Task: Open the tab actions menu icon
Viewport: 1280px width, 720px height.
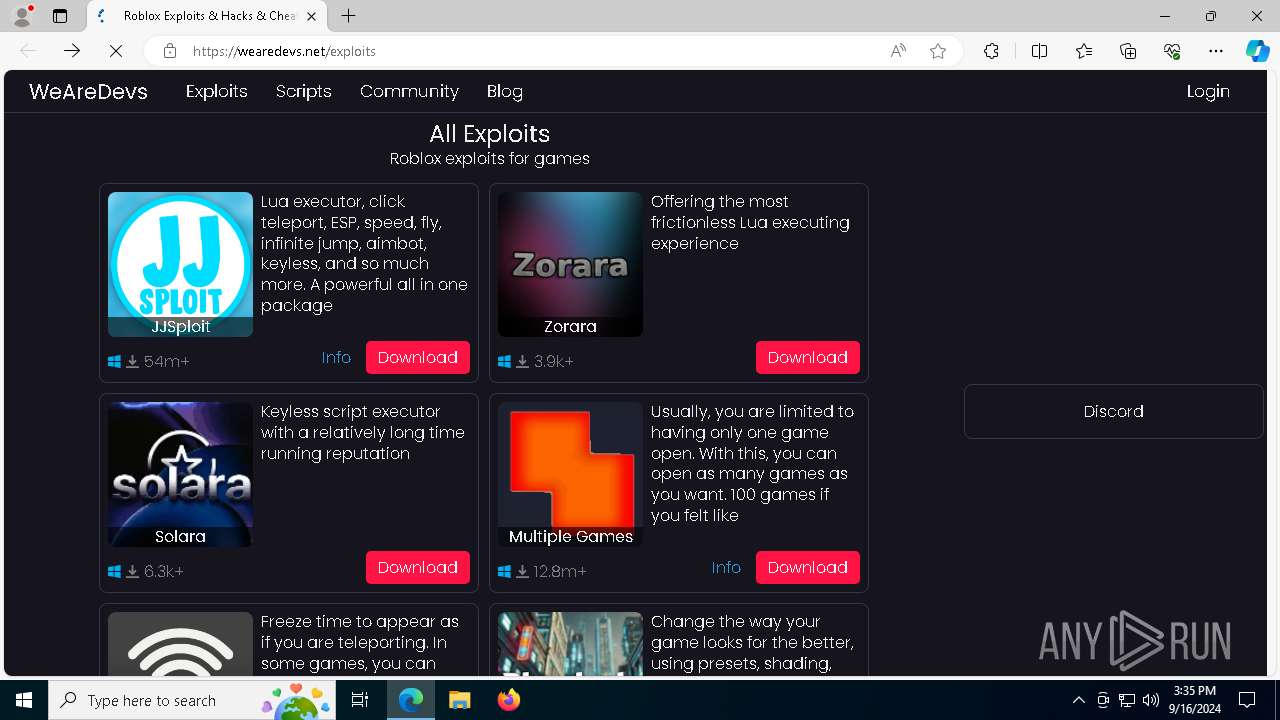Action: [60, 16]
